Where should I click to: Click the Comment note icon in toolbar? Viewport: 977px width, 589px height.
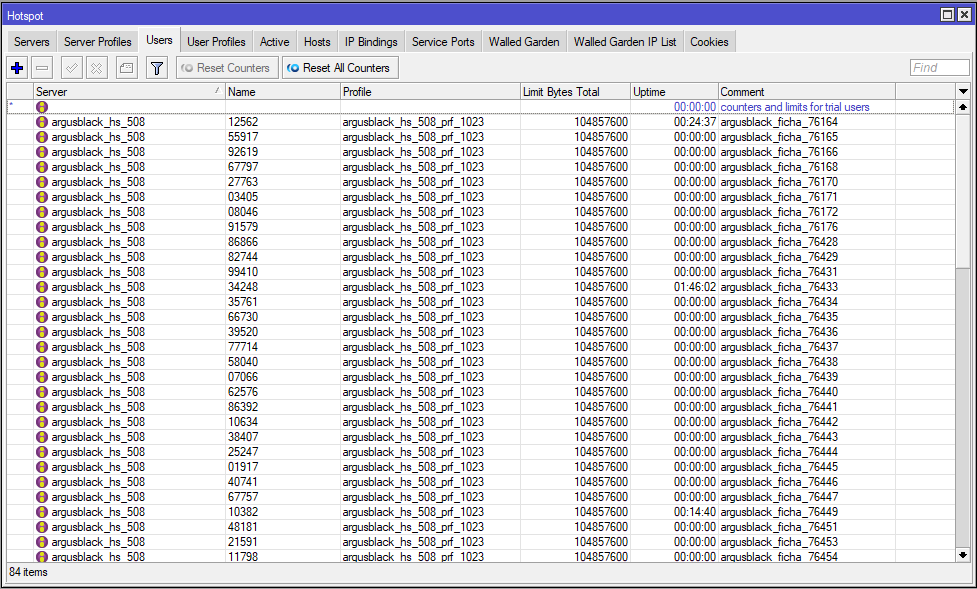click(x=125, y=68)
